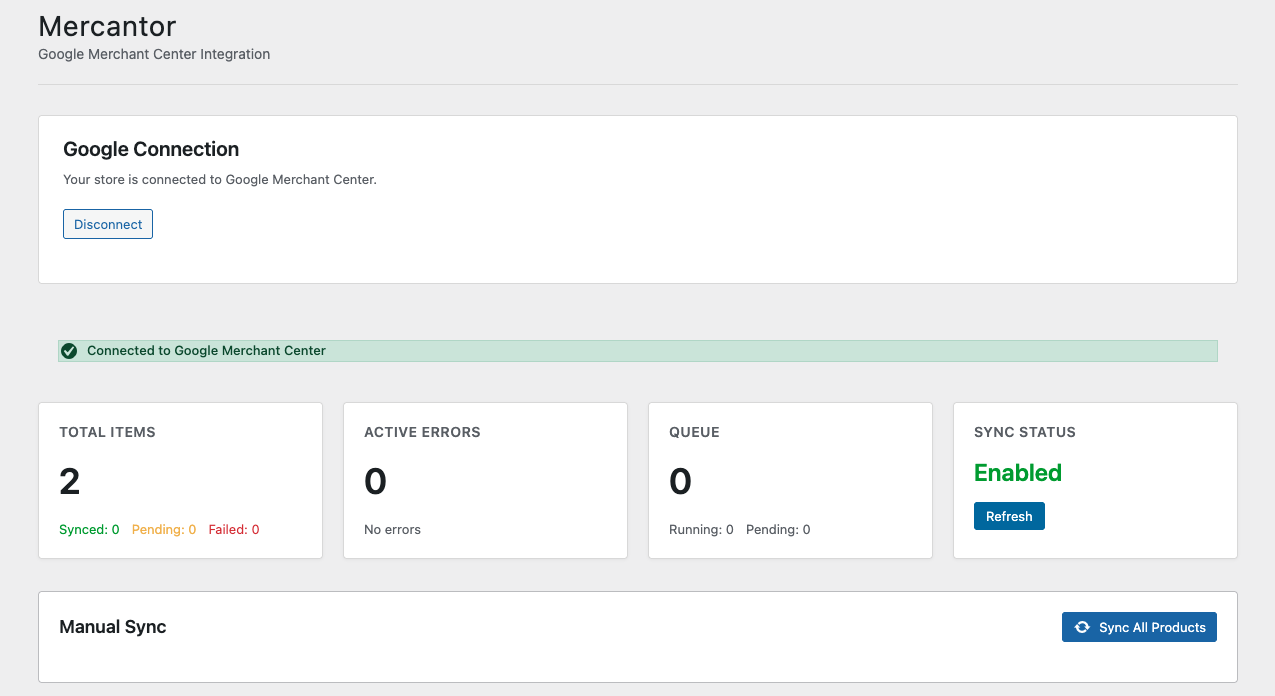Select the Mercantor page title
Image resolution: width=1275 pixels, height=696 pixels.
click(107, 25)
